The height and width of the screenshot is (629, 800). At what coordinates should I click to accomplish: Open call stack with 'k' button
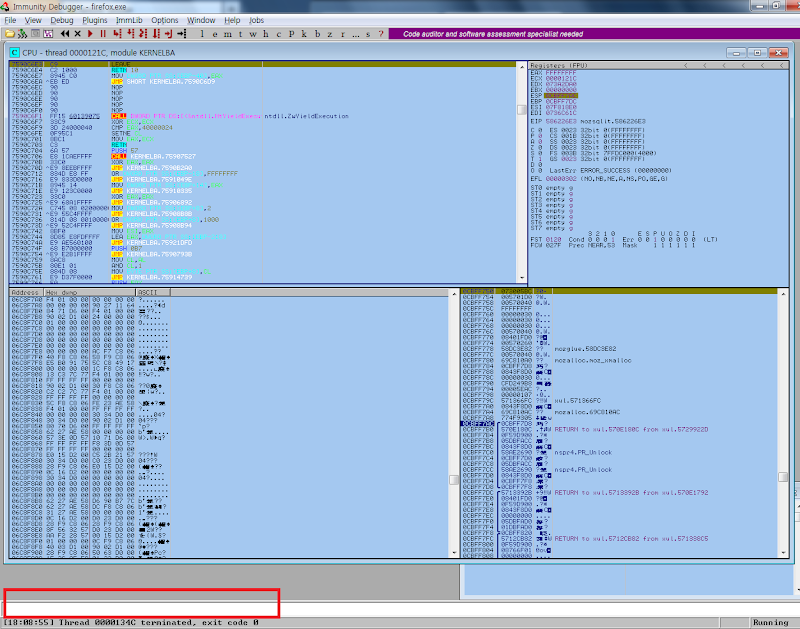pos(302,33)
